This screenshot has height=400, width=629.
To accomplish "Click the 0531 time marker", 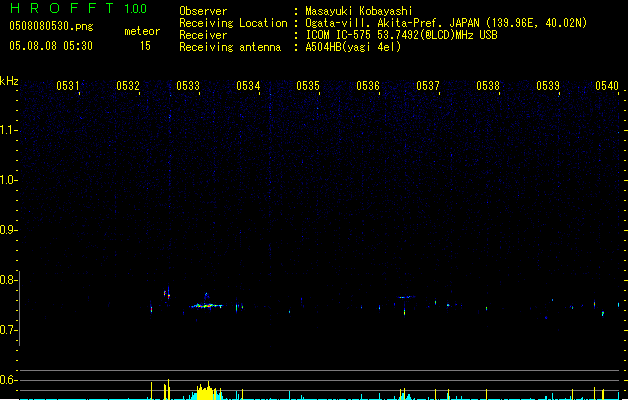I will coord(68,86).
